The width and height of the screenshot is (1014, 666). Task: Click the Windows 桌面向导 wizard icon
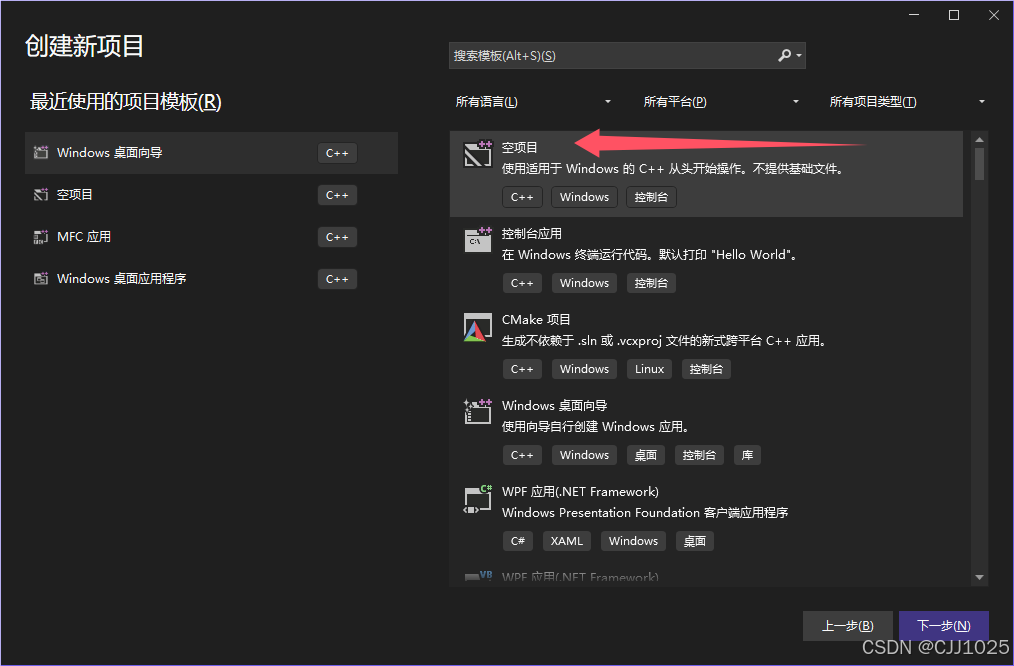tap(477, 413)
